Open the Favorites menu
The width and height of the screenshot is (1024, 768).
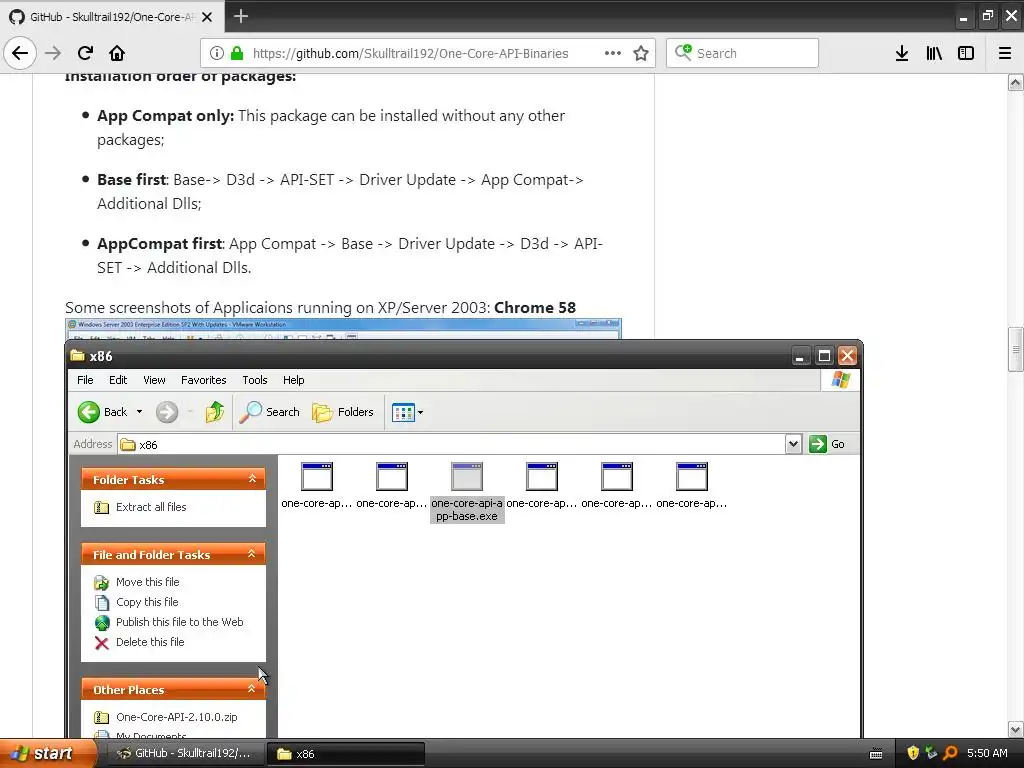[204, 380]
